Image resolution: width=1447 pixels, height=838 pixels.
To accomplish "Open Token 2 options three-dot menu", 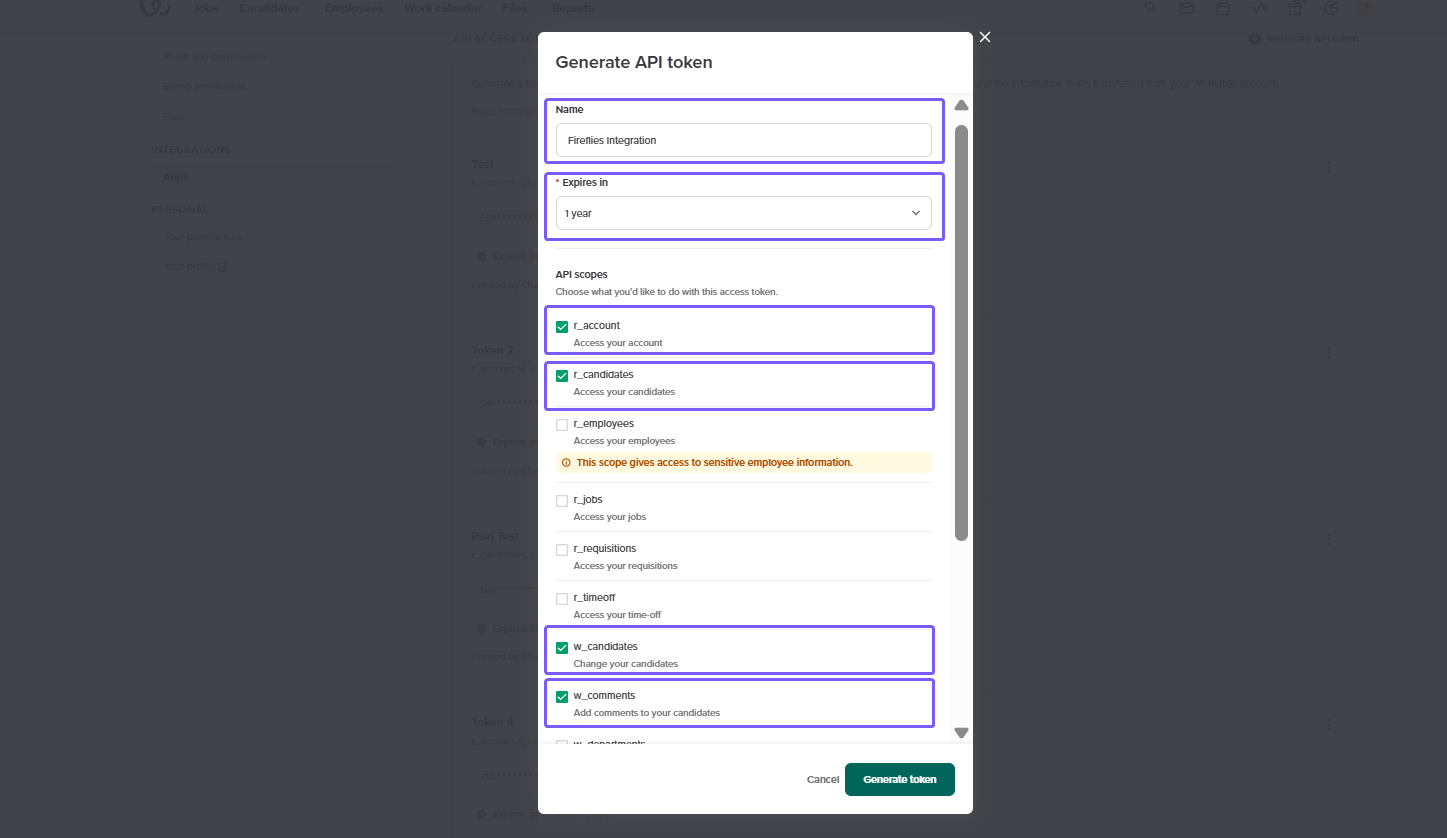I will click(x=1329, y=353).
